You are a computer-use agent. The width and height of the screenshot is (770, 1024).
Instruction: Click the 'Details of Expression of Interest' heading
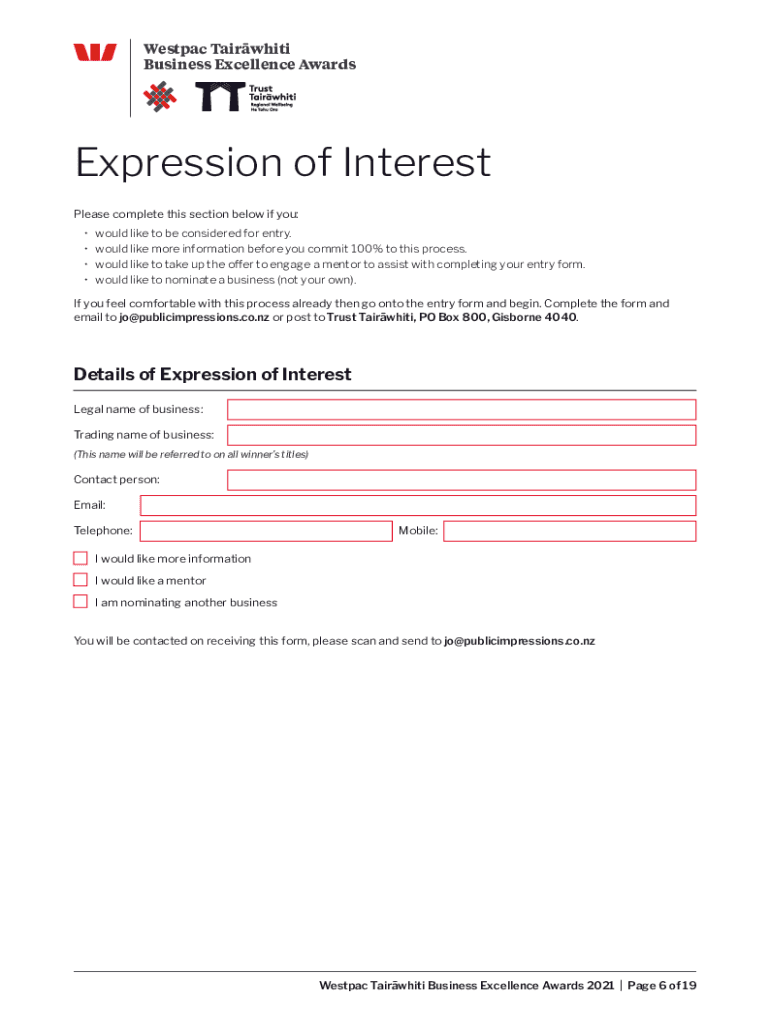[x=212, y=374]
